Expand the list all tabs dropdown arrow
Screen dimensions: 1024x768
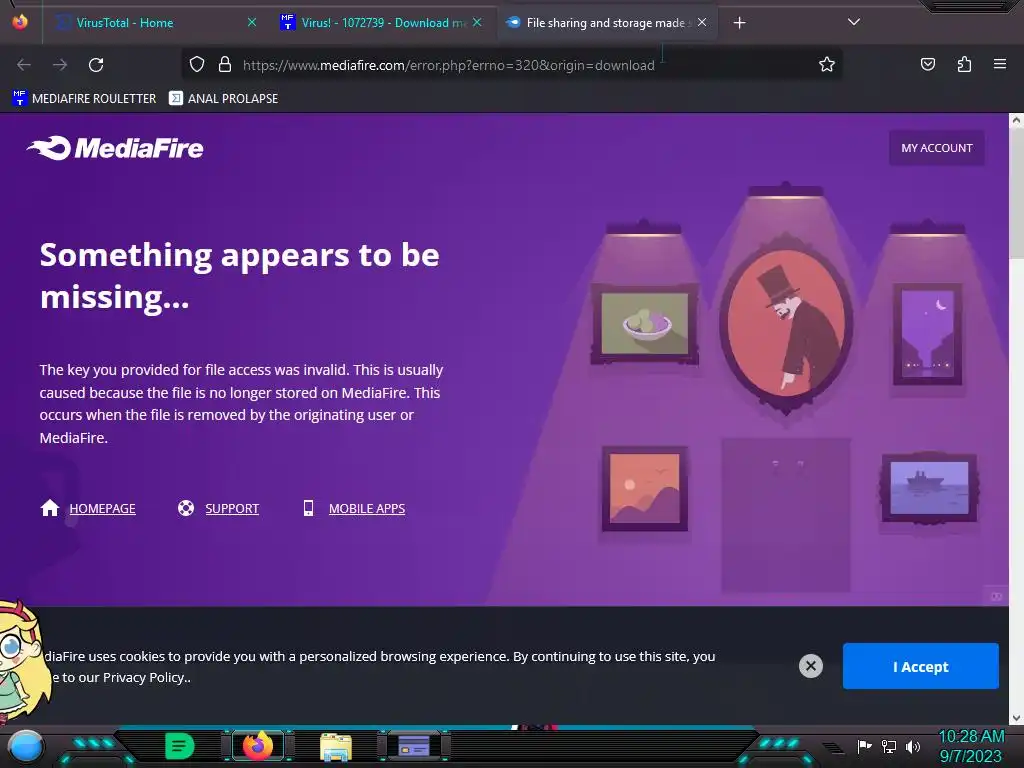[x=854, y=22]
